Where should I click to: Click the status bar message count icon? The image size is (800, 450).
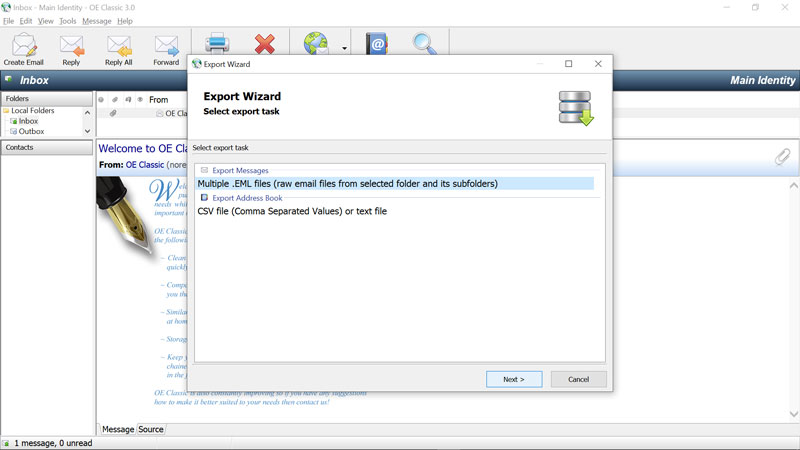tap(6, 443)
